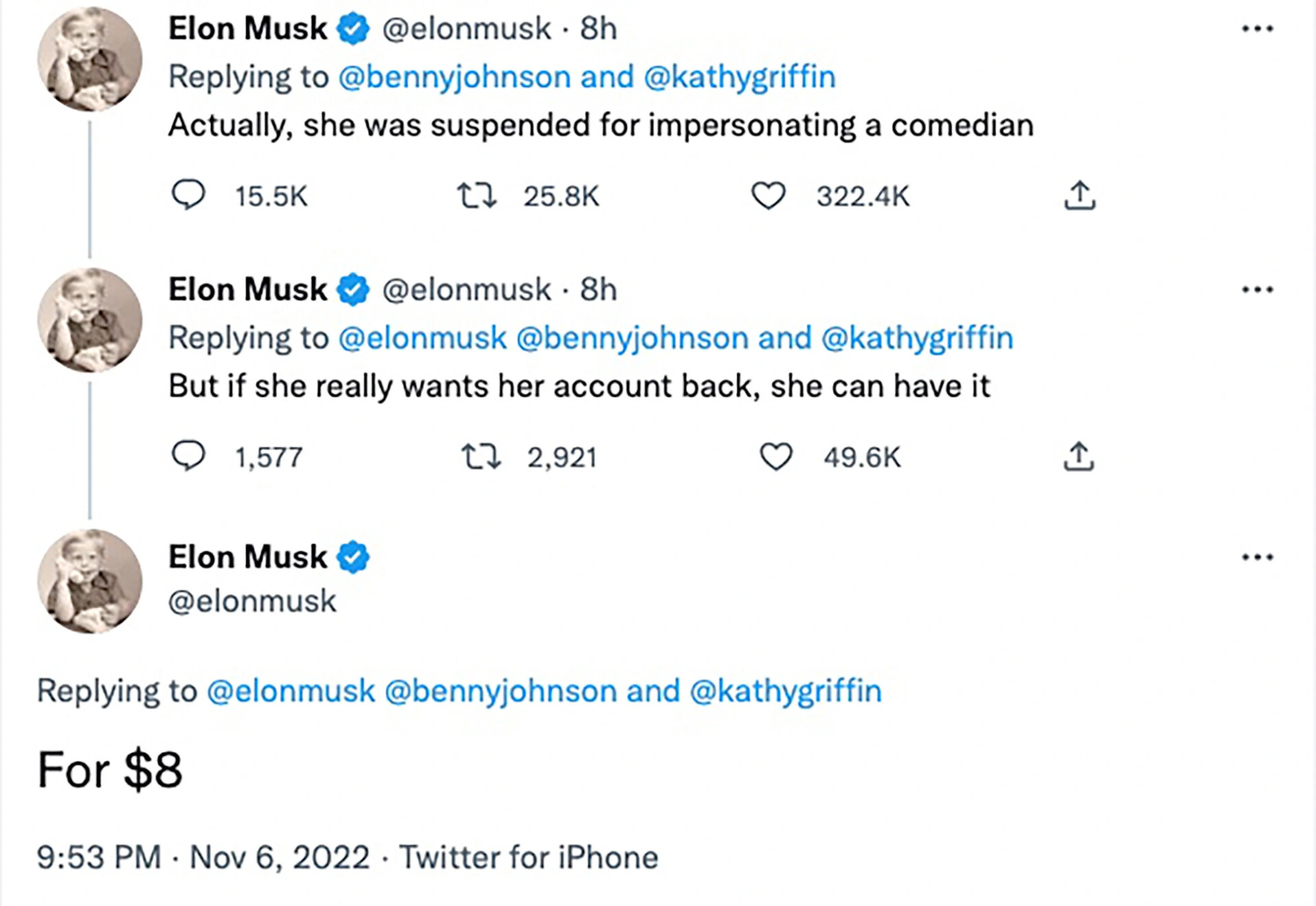
Task: Click the 9:53 PM Nov 6, 2022 timestamp
Action: (x=203, y=857)
